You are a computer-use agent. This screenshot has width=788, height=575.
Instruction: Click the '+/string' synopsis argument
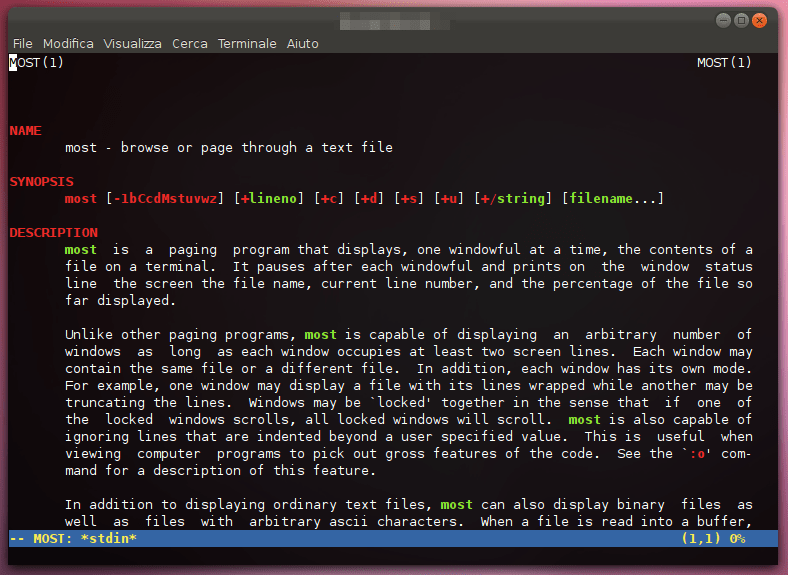[x=513, y=199]
